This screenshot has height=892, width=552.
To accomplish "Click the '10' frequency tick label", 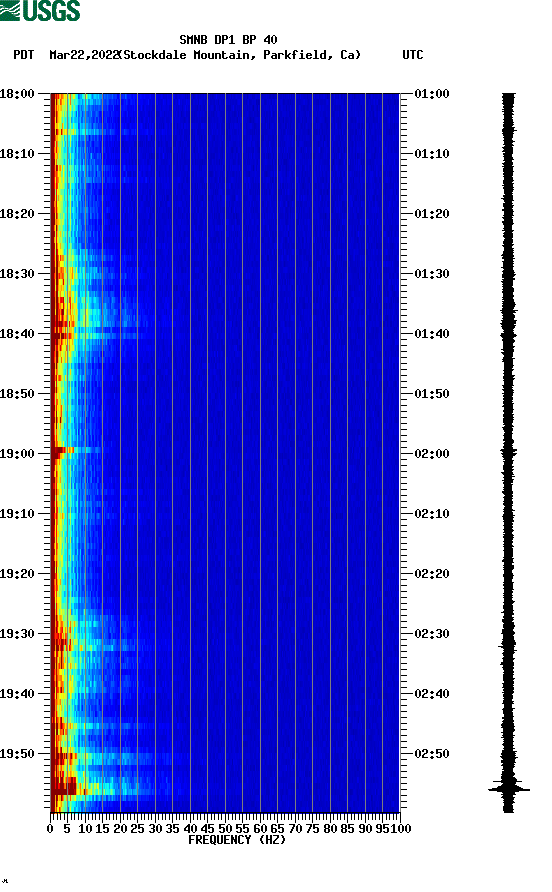I will 85,829.
